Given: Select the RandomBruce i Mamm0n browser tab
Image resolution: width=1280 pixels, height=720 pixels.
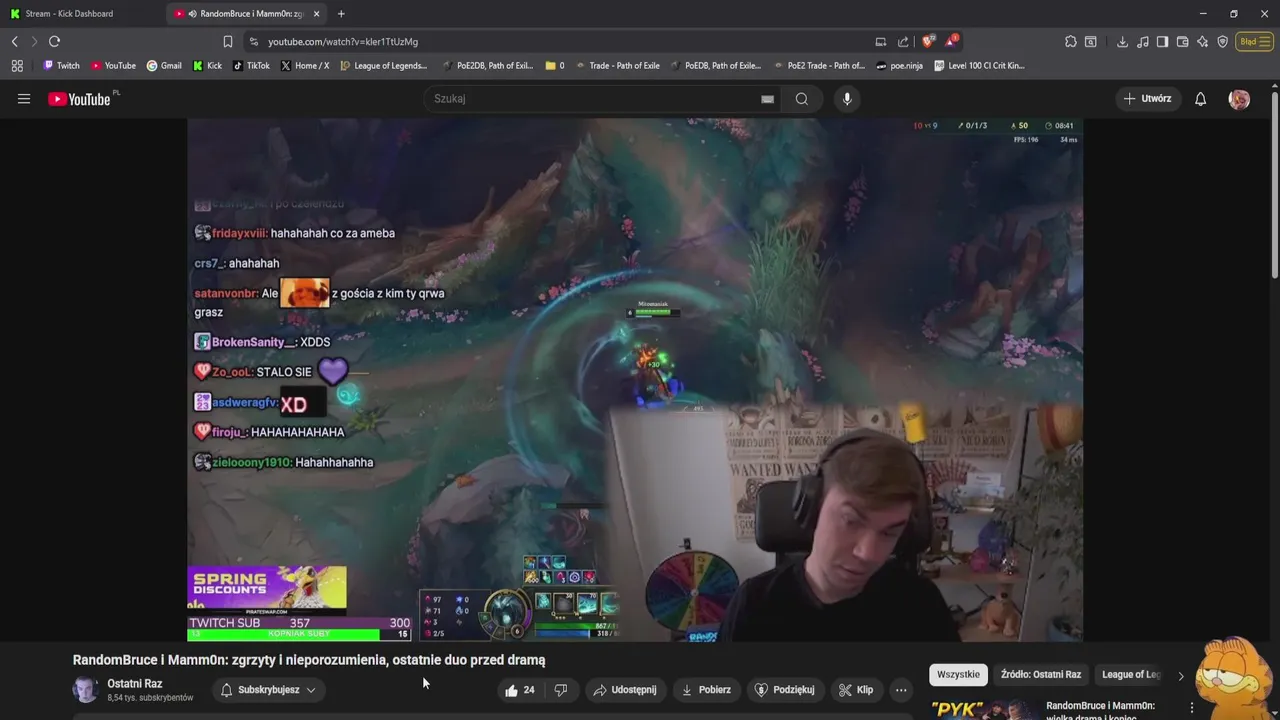Looking at the screenshot, I should point(248,14).
